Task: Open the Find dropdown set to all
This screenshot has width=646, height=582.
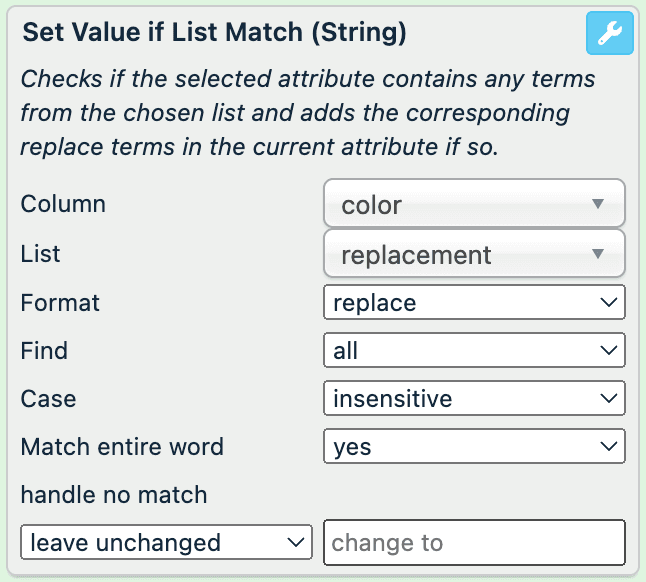Action: point(474,350)
